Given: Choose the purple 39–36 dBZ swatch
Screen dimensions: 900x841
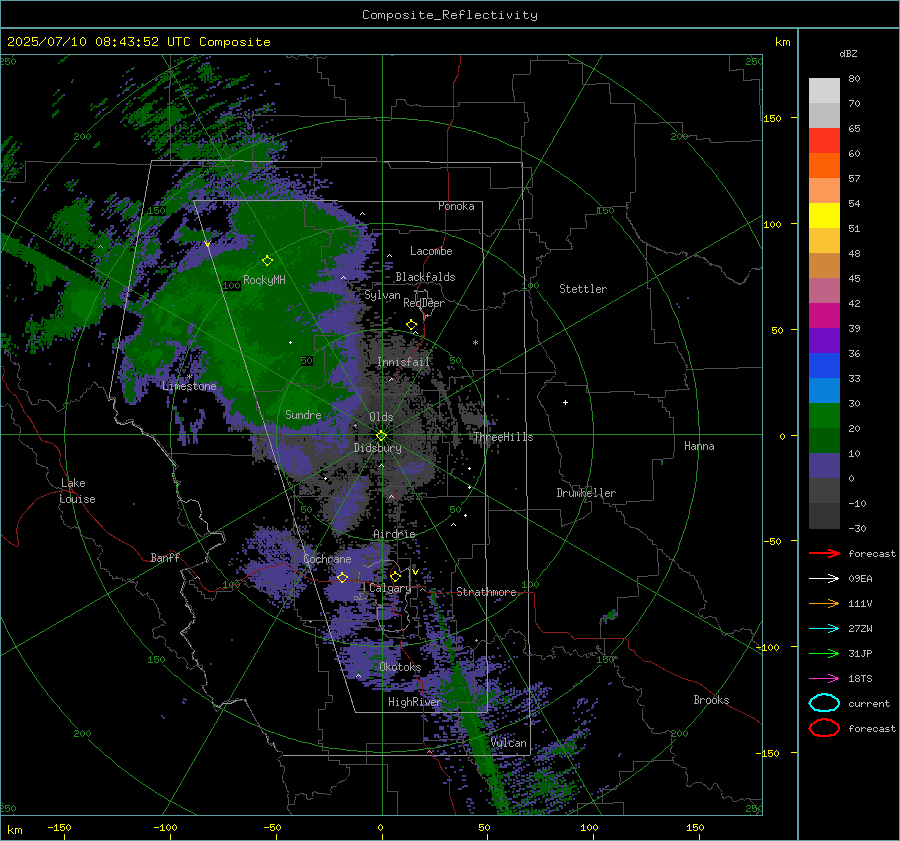Looking at the screenshot, I should 824,341.
